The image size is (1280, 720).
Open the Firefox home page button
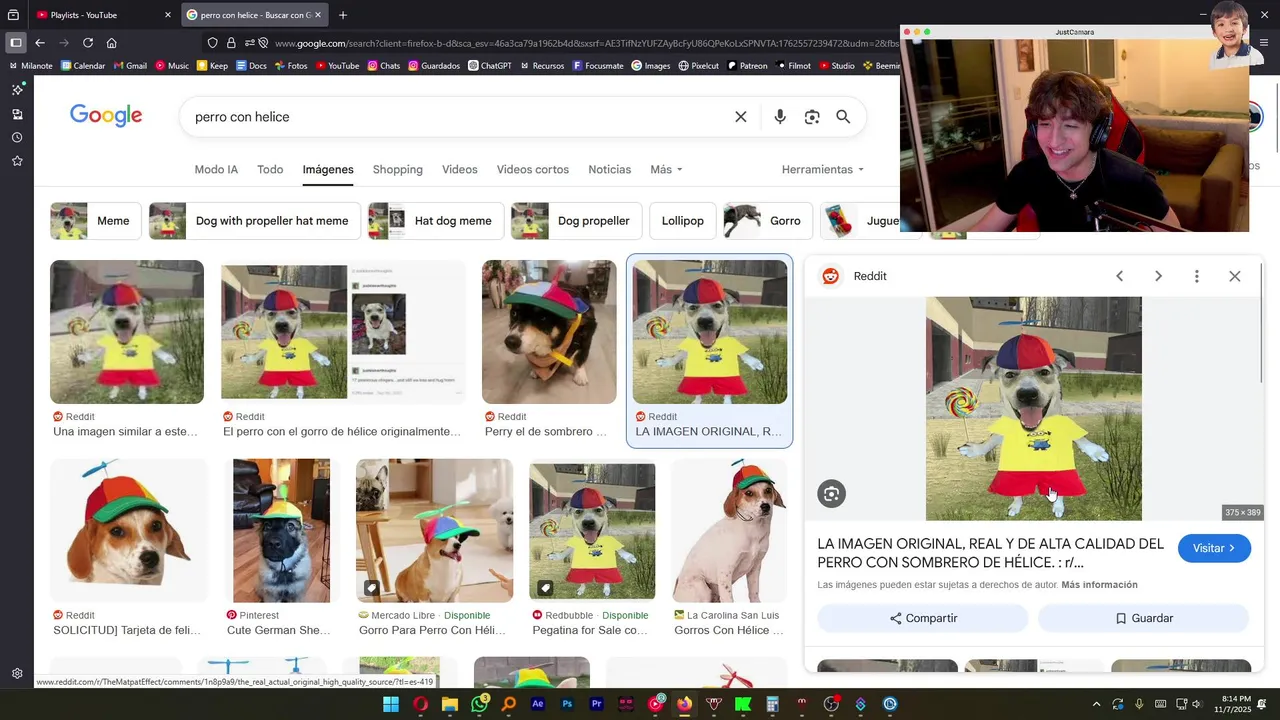112,43
